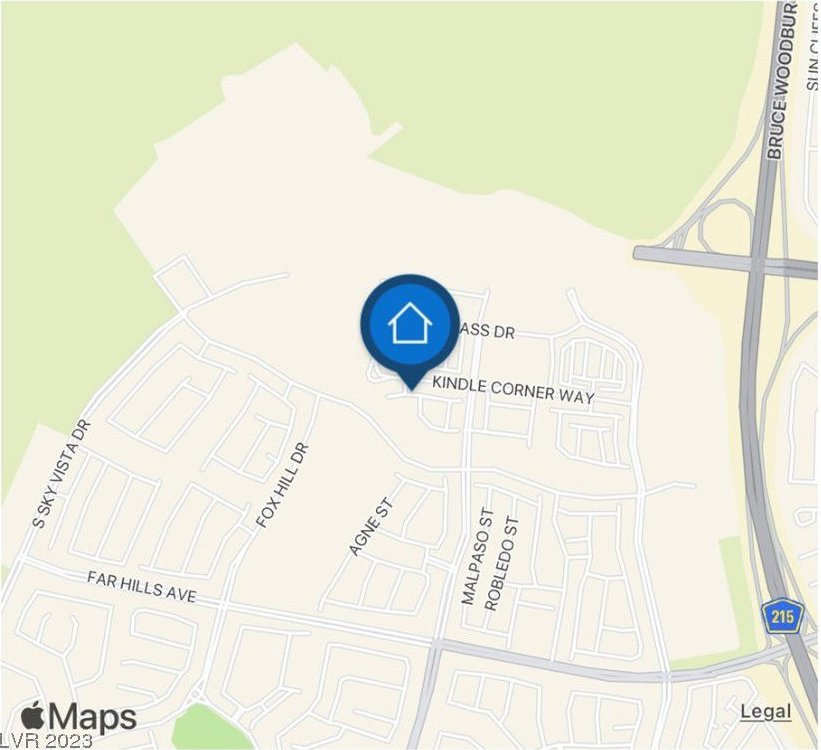Click the partially hidden Pass Dr label

[x=484, y=331]
